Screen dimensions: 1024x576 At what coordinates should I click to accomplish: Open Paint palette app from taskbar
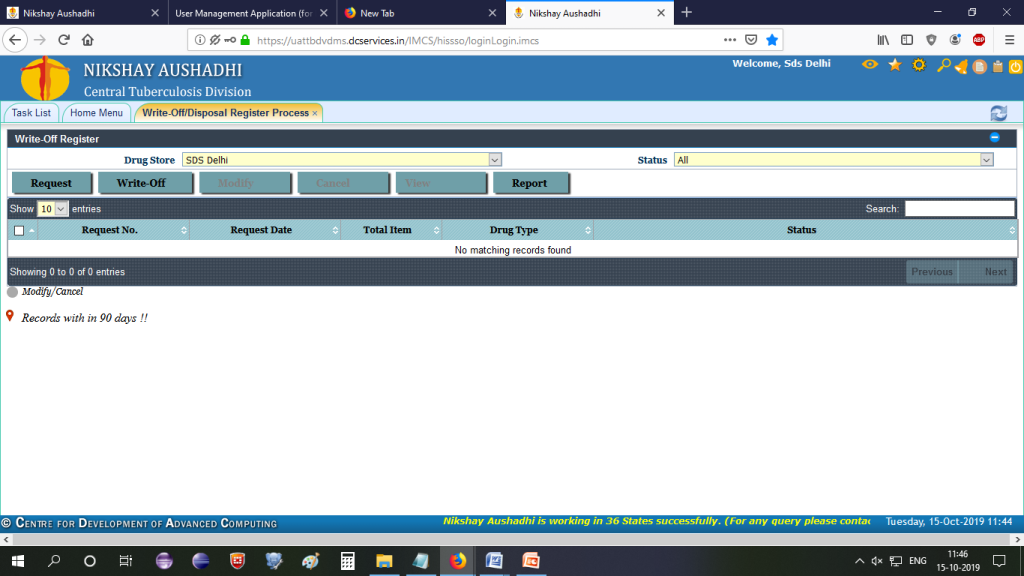pyautogui.click(x=310, y=561)
